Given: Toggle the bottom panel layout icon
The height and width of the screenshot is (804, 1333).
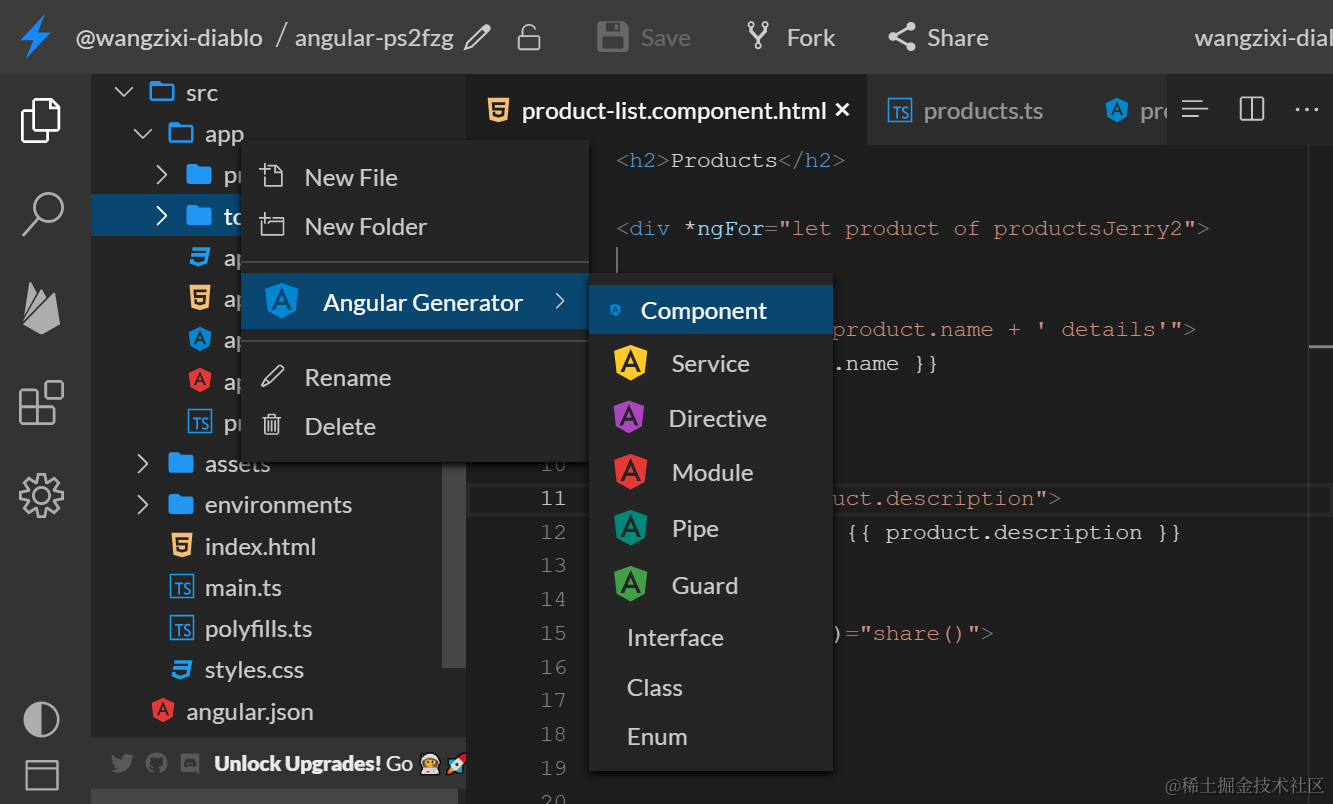Looking at the screenshot, I should point(42,775).
